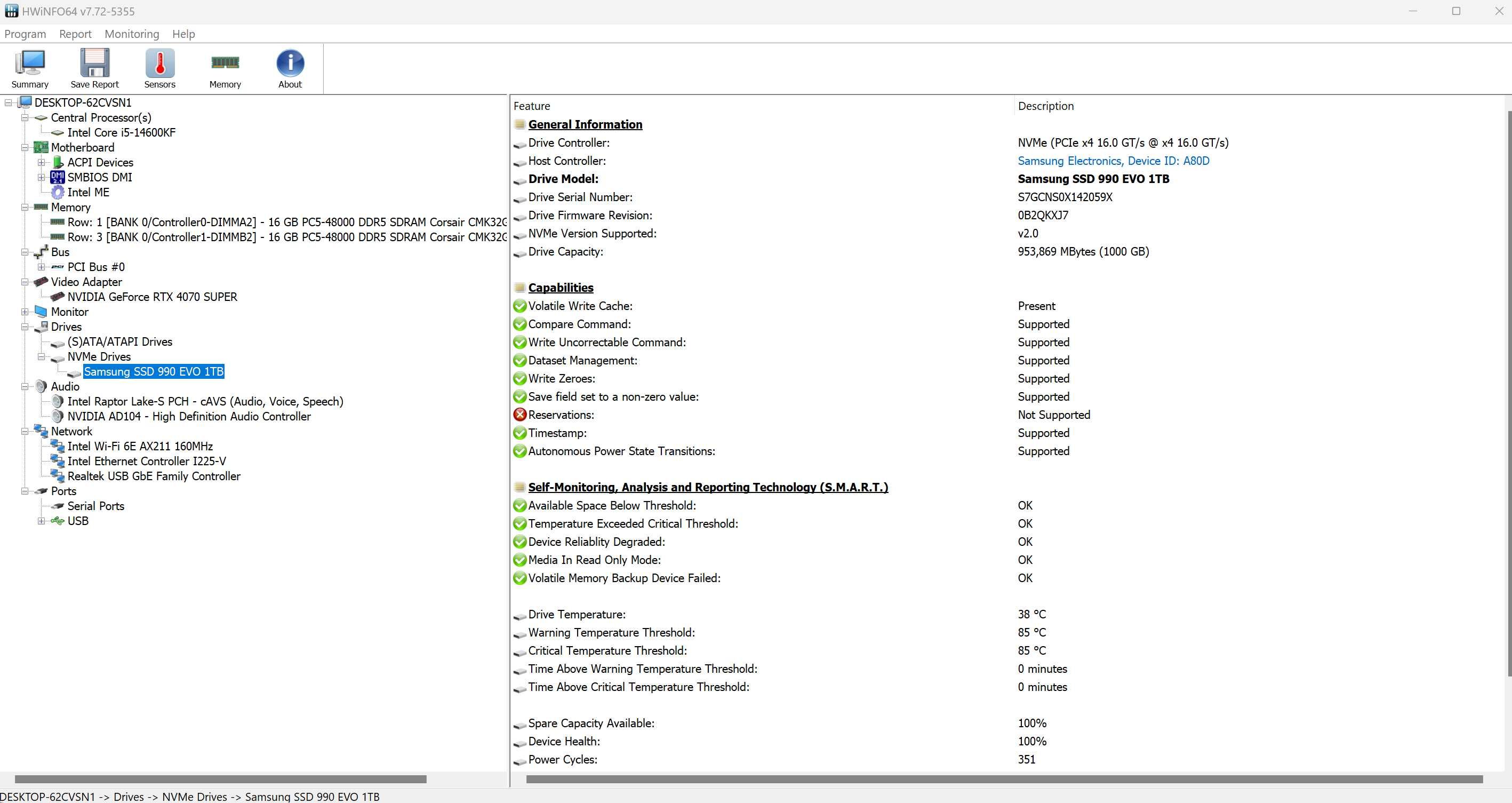Select Serial Ports tree item

pyautogui.click(x=95, y=506)
